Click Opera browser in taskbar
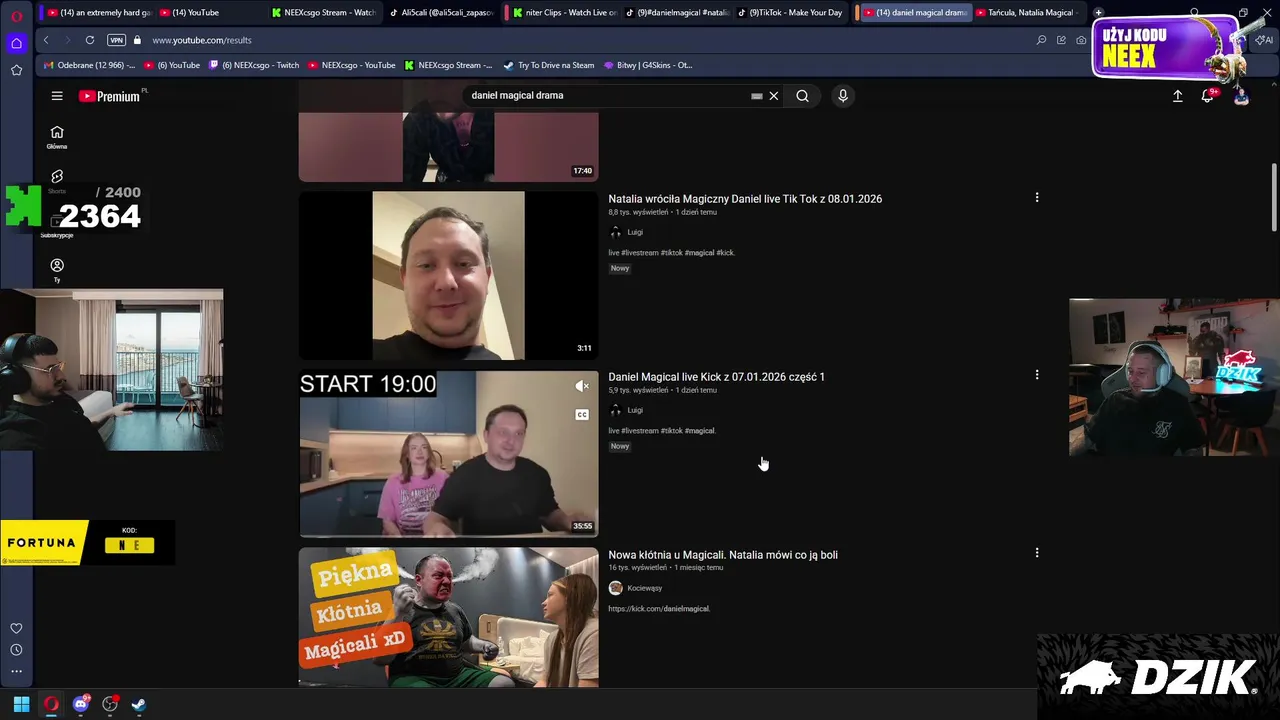 pos(51,704)
